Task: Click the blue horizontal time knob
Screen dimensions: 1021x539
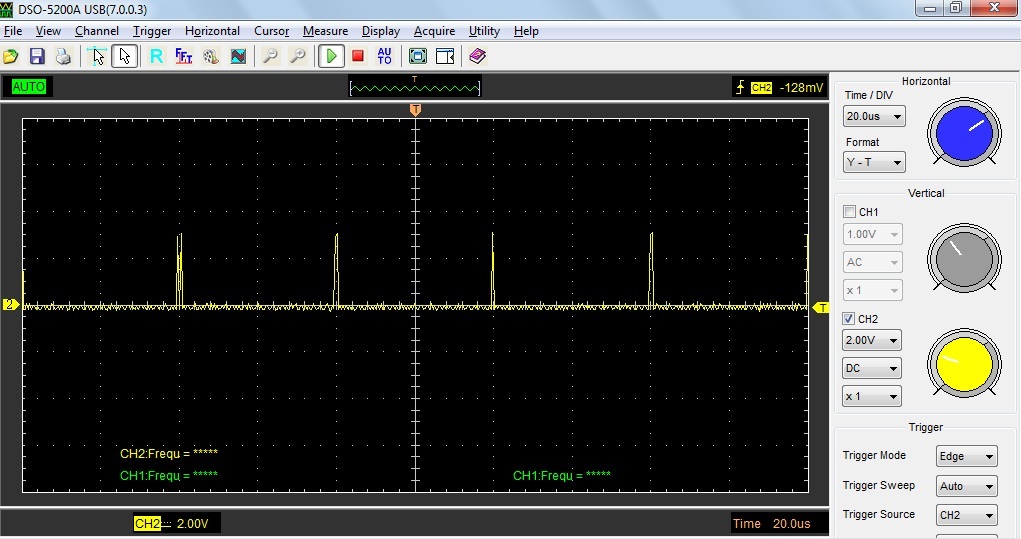Action: tap(964, 133)
